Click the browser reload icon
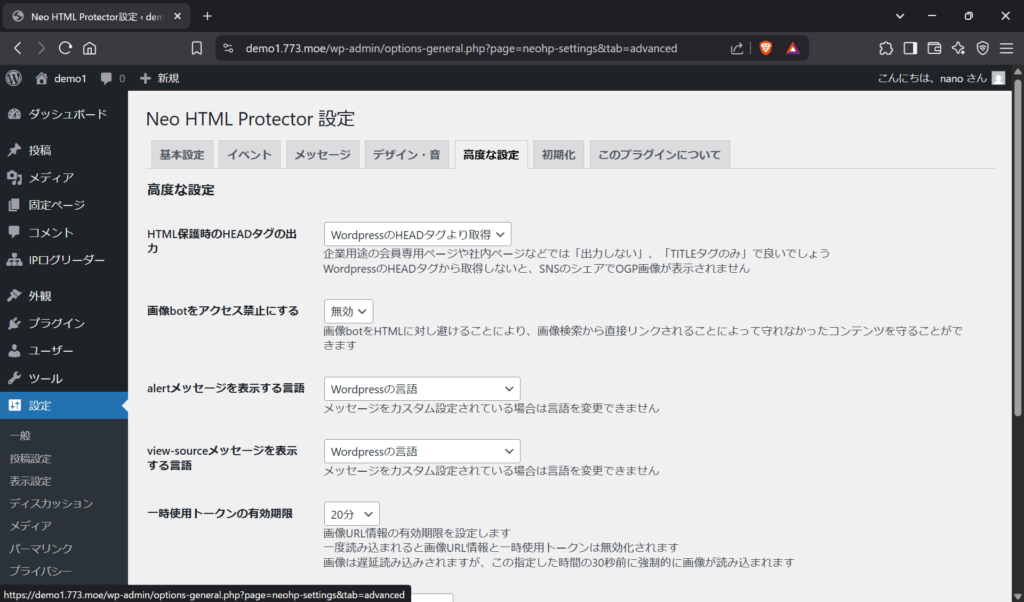1024x602 pixels. click(x=66, y=48)
